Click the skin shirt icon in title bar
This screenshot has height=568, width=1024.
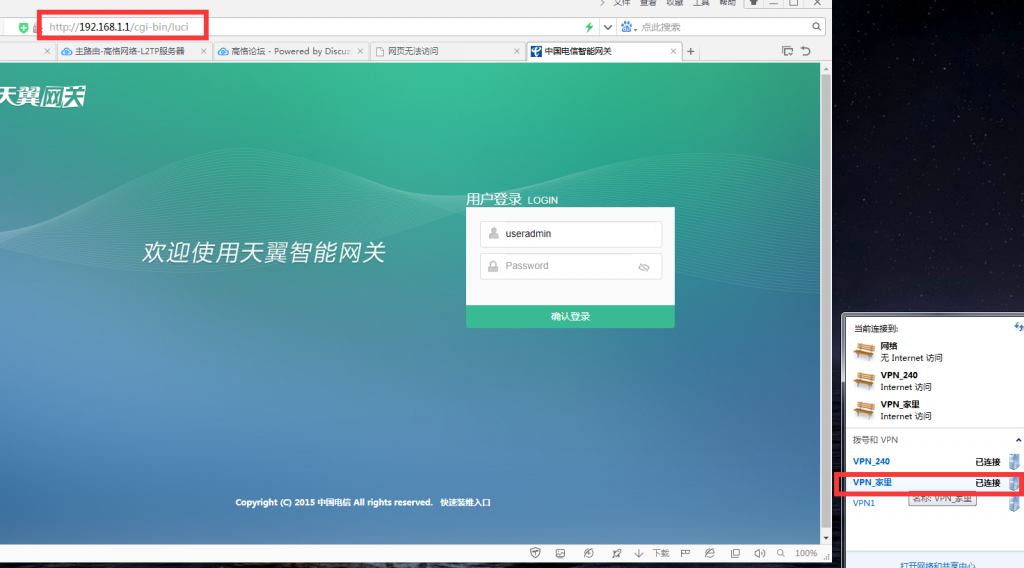[754, 3]
